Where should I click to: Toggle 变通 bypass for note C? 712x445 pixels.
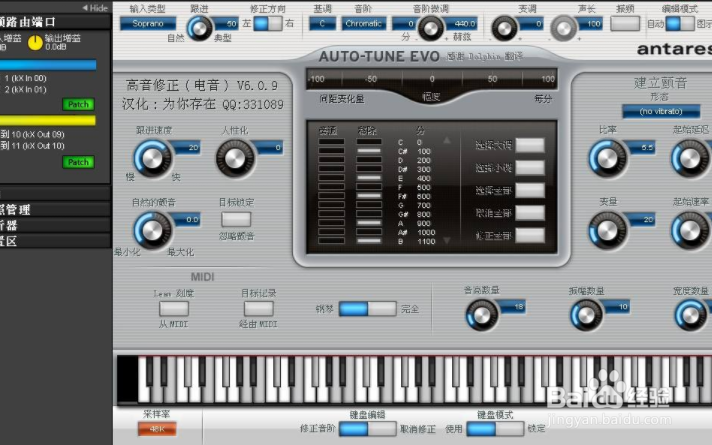tap(331, 142)
